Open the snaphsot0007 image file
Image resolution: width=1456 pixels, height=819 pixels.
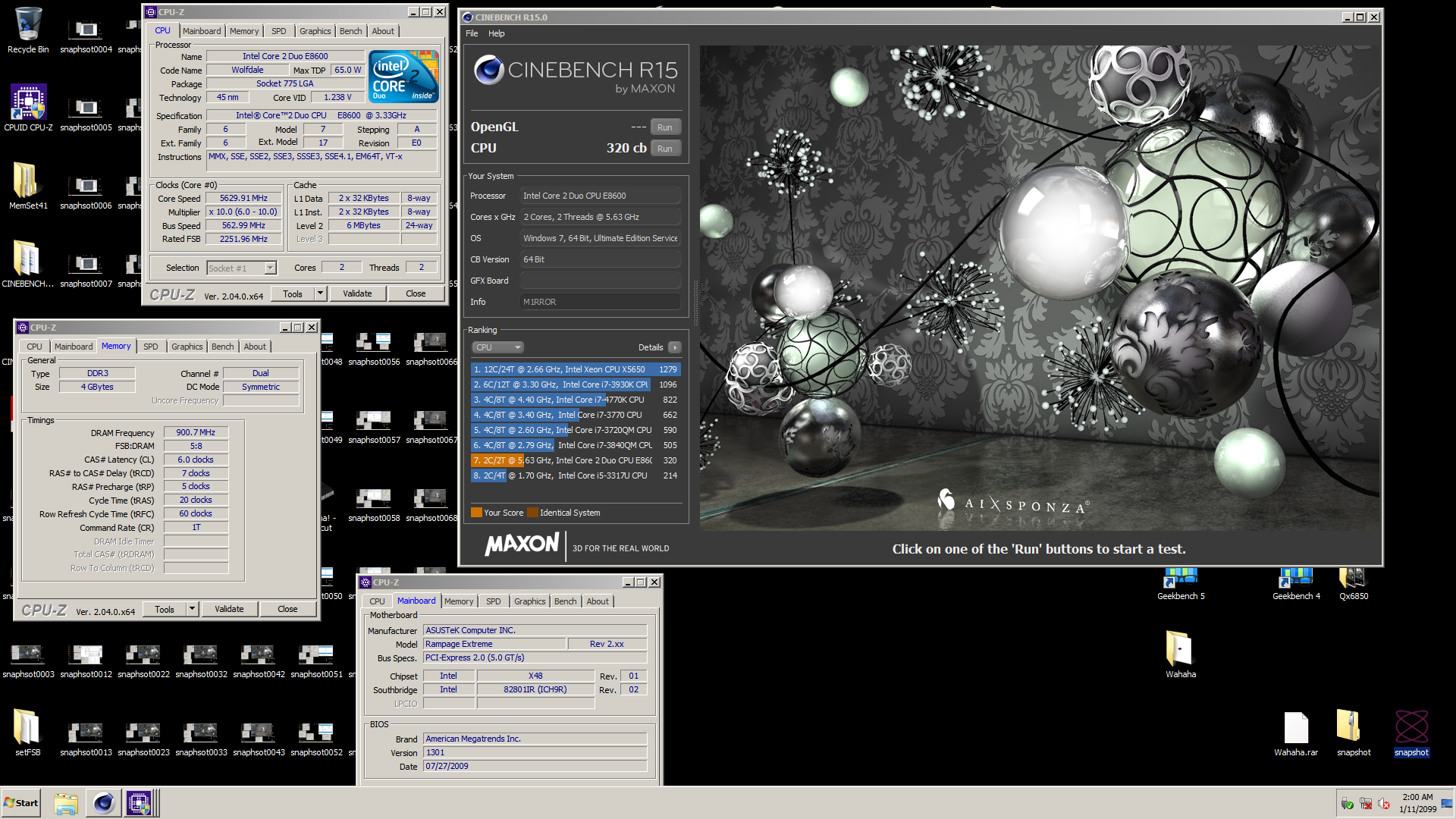86,270
